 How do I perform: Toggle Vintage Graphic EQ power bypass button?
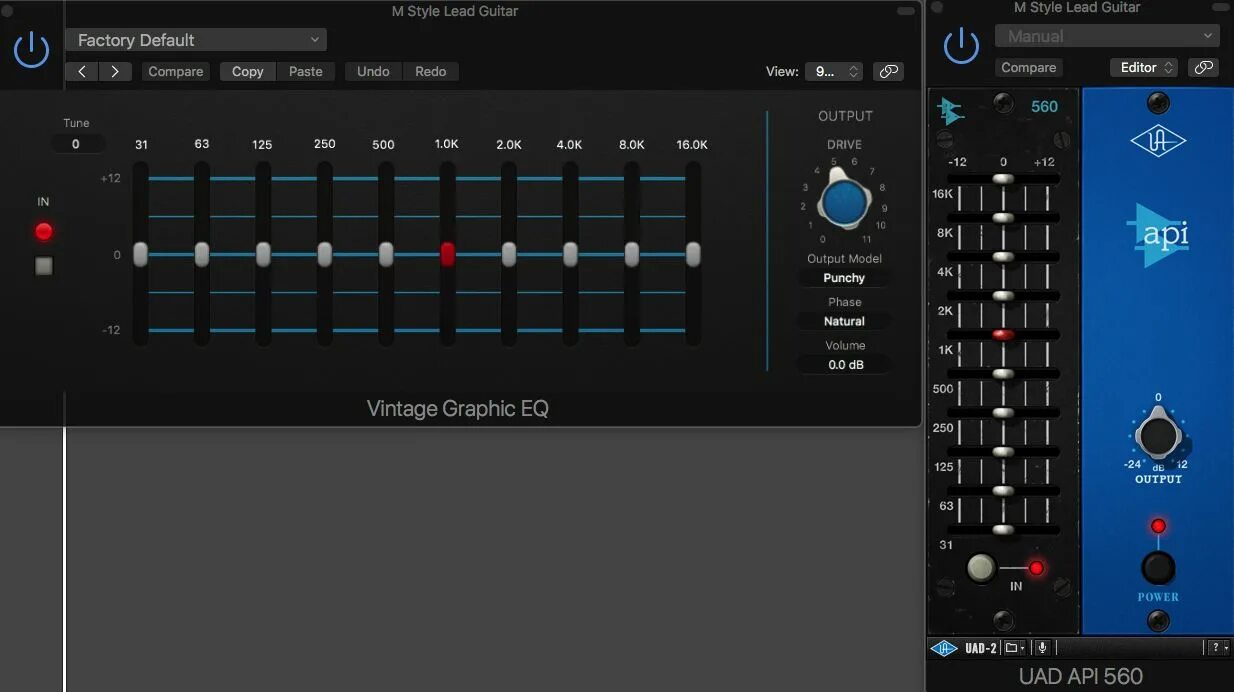pos(32,49)
